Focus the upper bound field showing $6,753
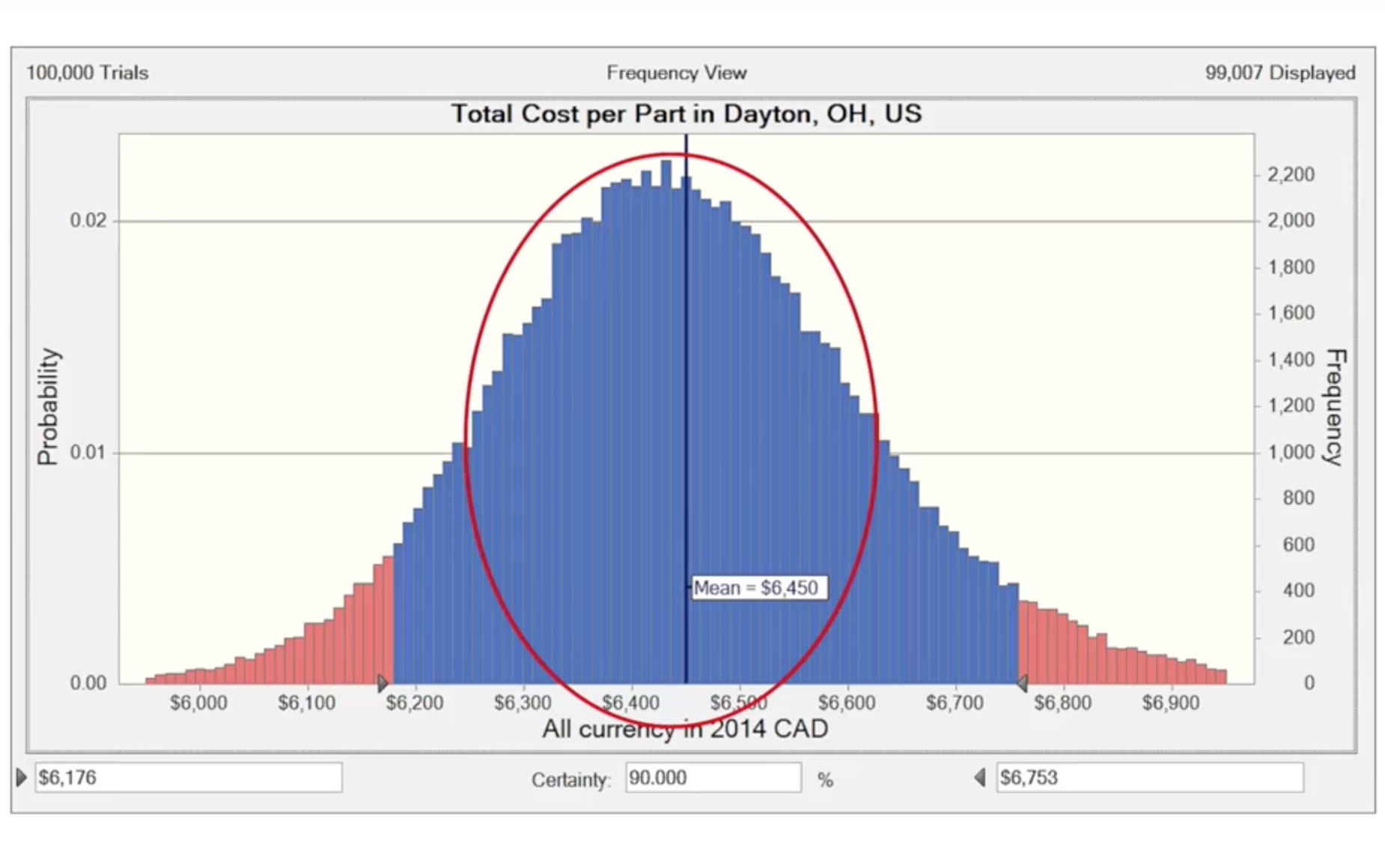The height and width of the screenshot is (868, 1385). [1148, 777]
